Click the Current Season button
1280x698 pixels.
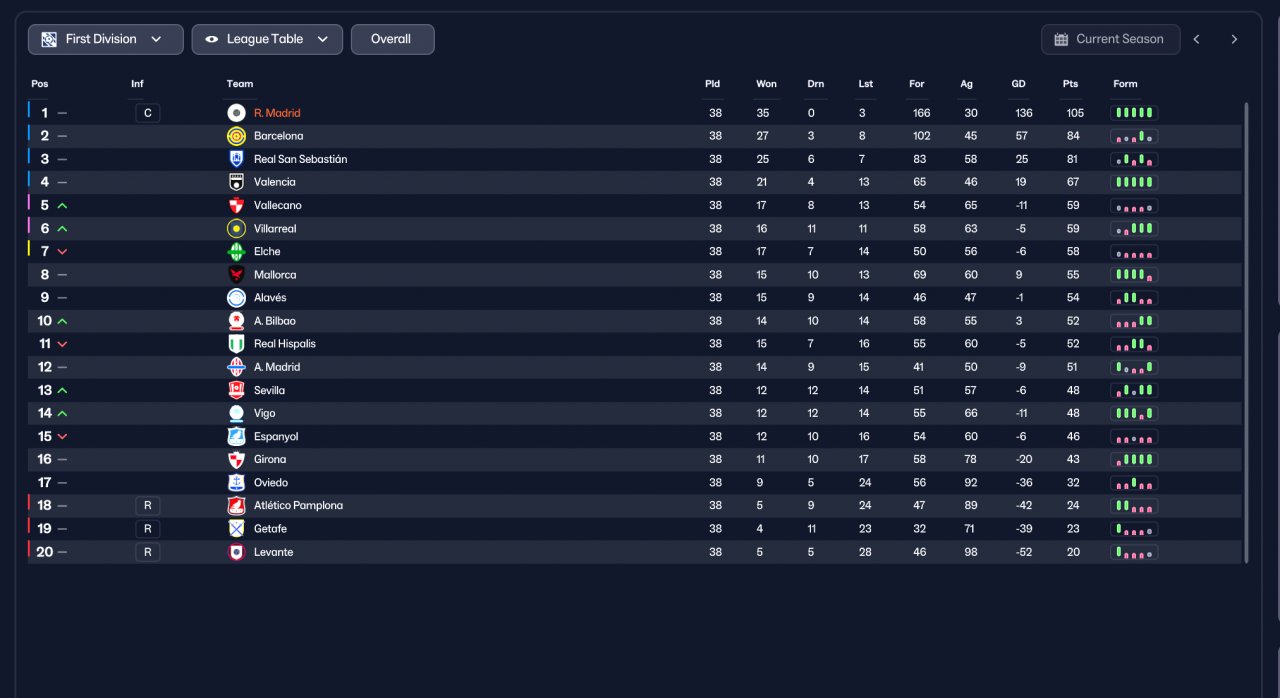tap(1110, 39)
